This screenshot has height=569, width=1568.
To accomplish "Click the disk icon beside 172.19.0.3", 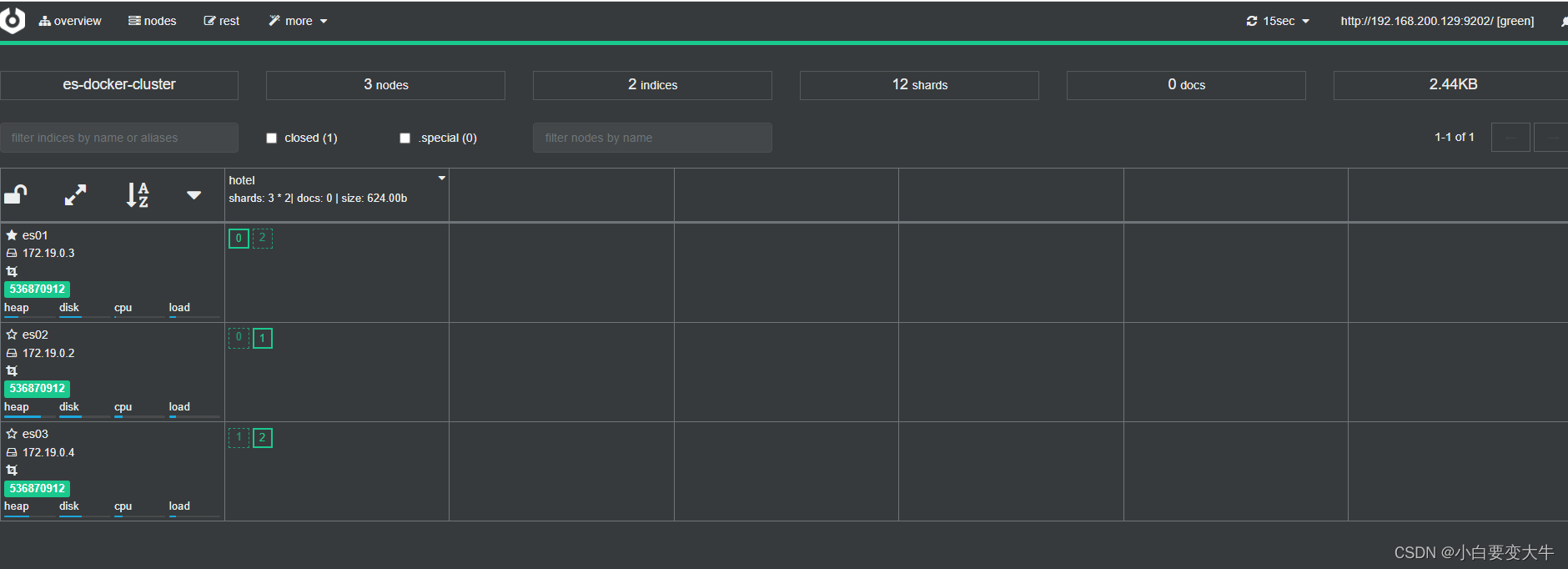I will 12,253.
